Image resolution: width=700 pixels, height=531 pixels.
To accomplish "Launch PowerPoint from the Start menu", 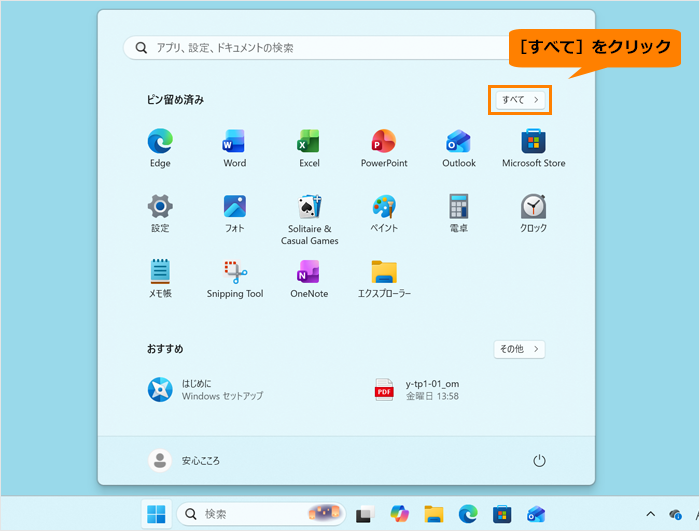I will 384,148.
